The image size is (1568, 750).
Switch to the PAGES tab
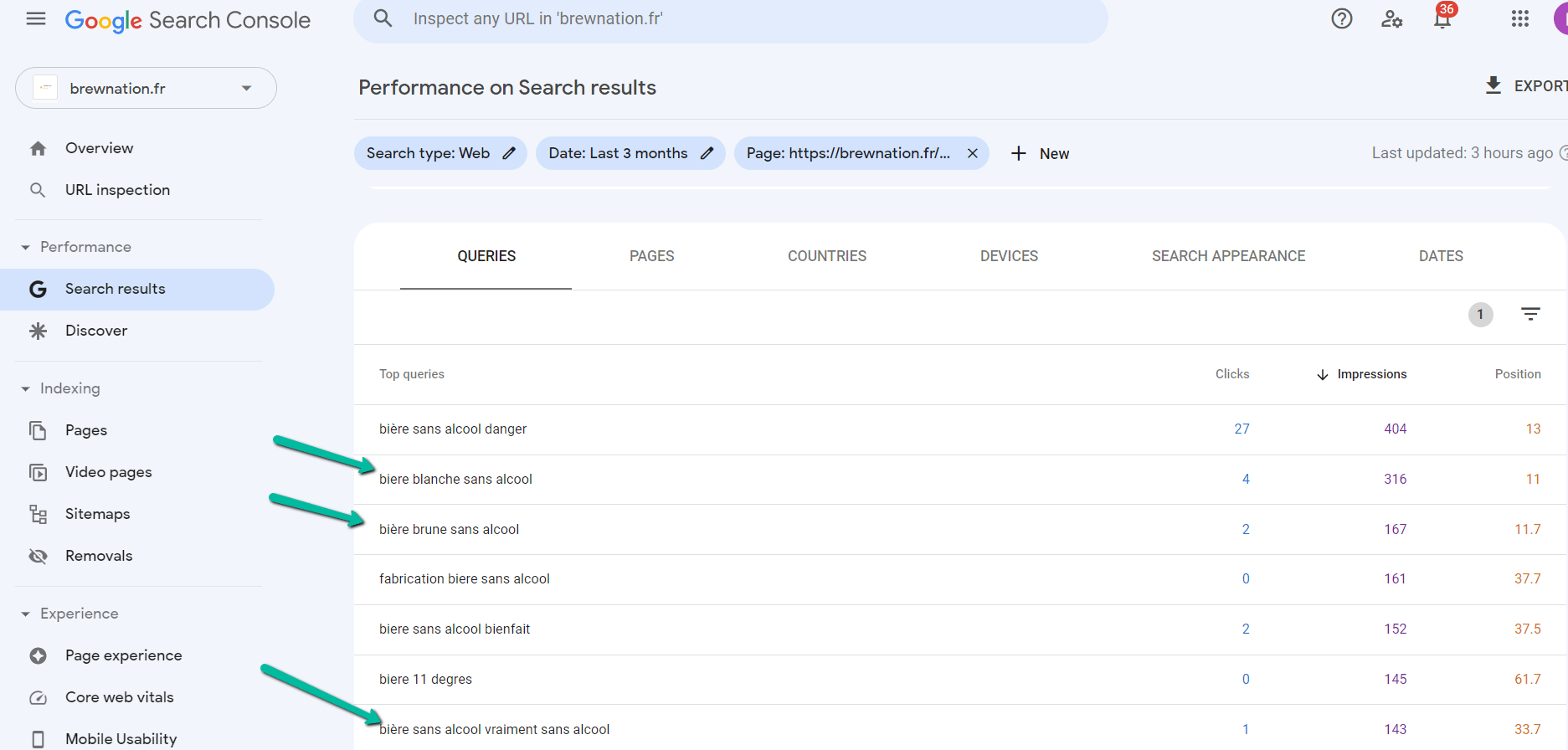(651, 256)
